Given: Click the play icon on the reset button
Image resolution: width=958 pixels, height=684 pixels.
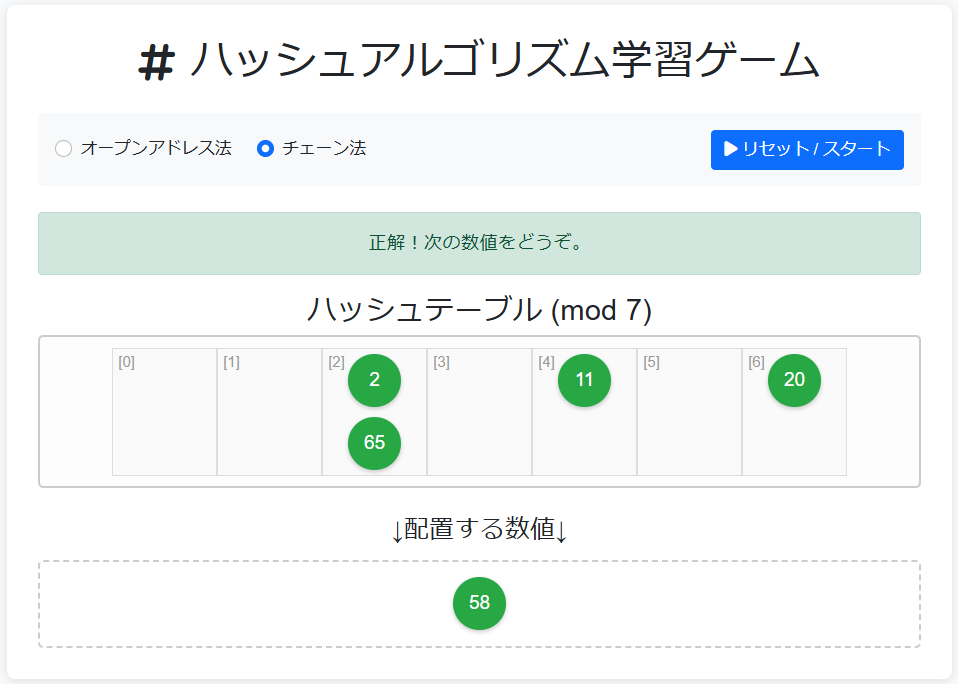Looking at the screenshot, I should (731, 149).
